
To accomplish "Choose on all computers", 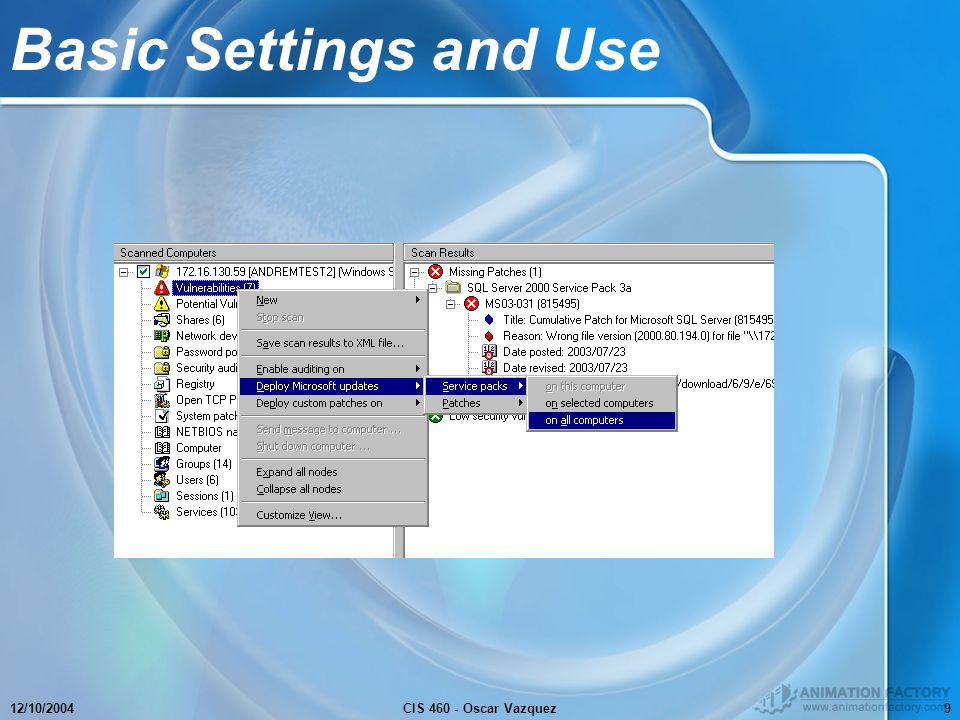I will (x=602, y=420).
